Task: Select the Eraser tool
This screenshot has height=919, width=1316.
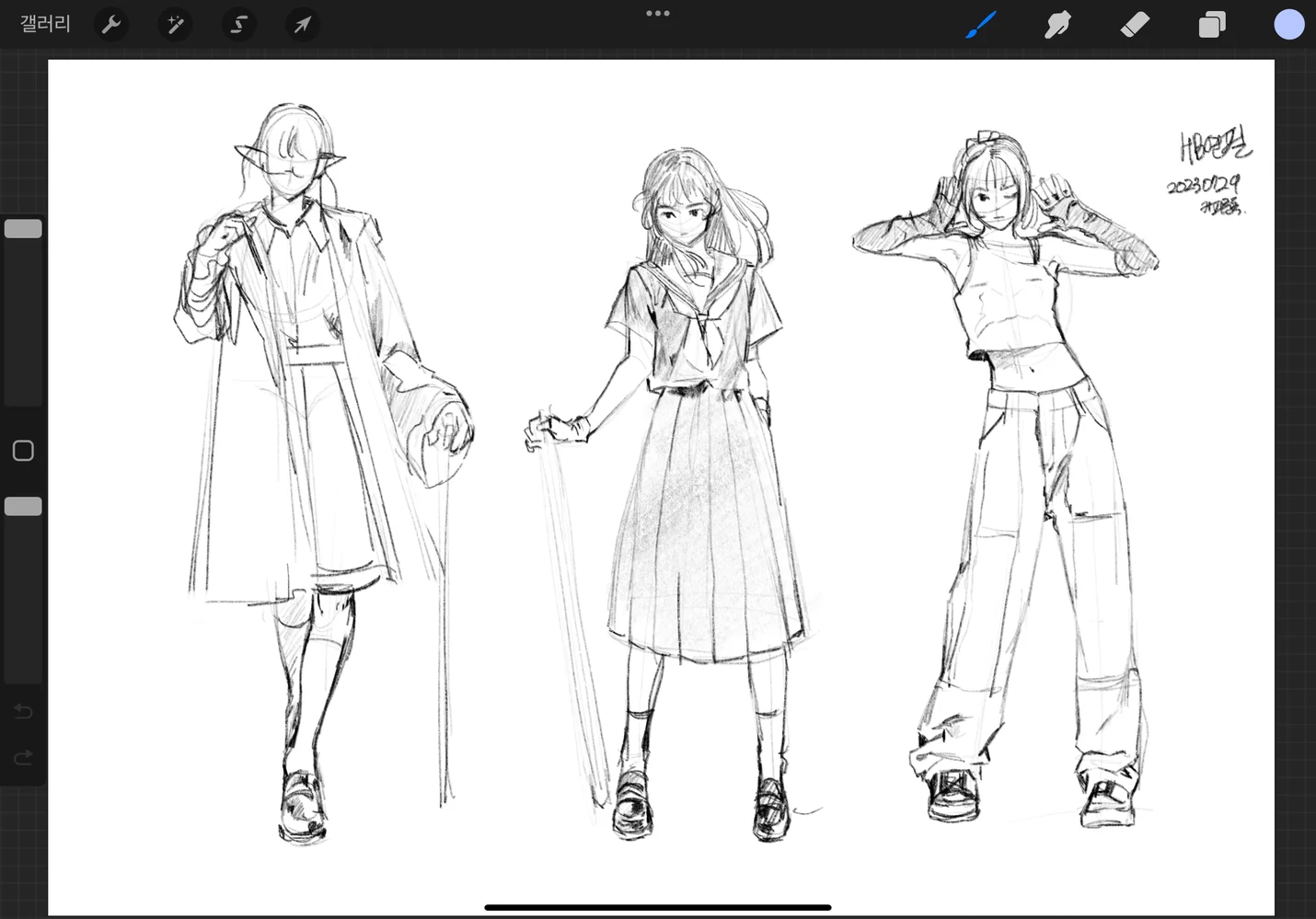Action: coord(1135,25)
